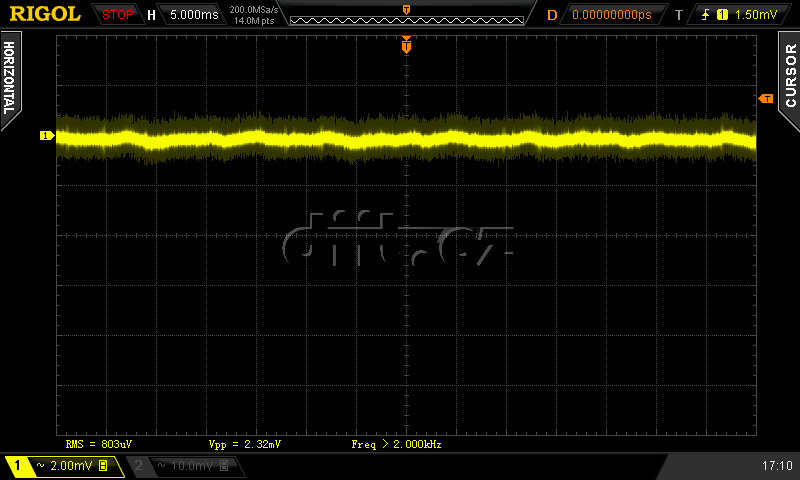Click the channel 1 ground reference marker
The height and width of the screenshot is (480, 800).
(x=45, y=135)
